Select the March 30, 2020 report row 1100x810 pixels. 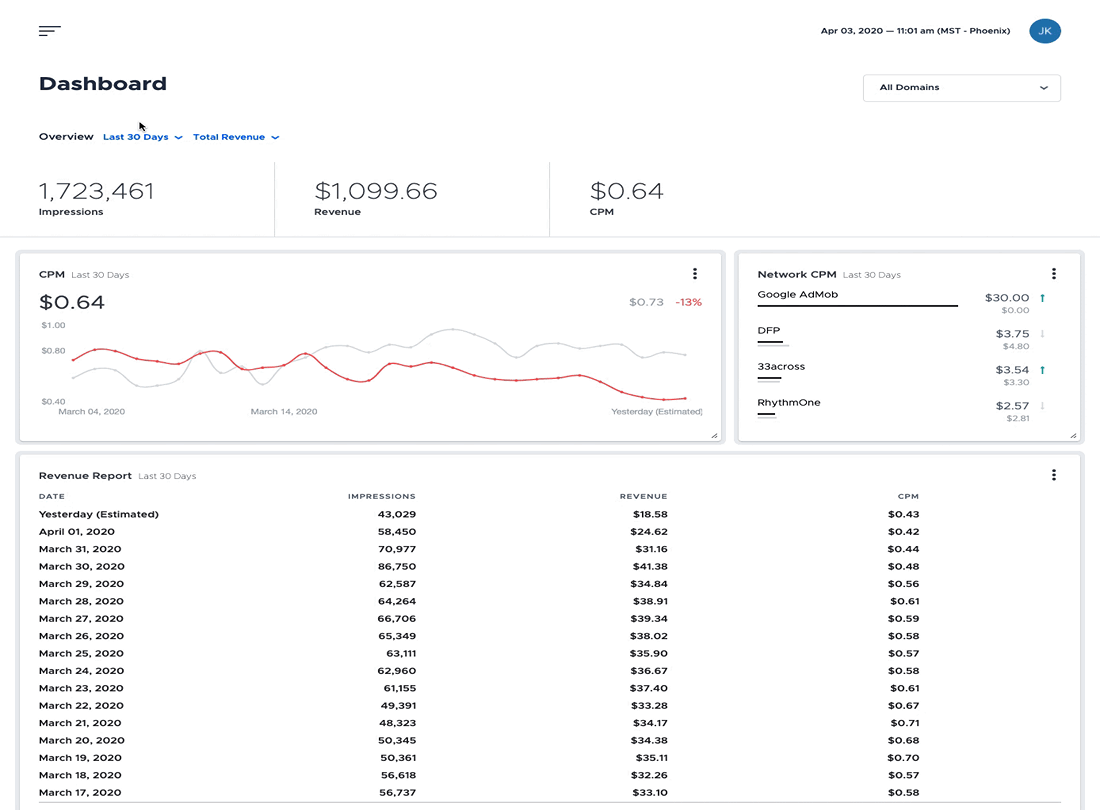point(549,566)
